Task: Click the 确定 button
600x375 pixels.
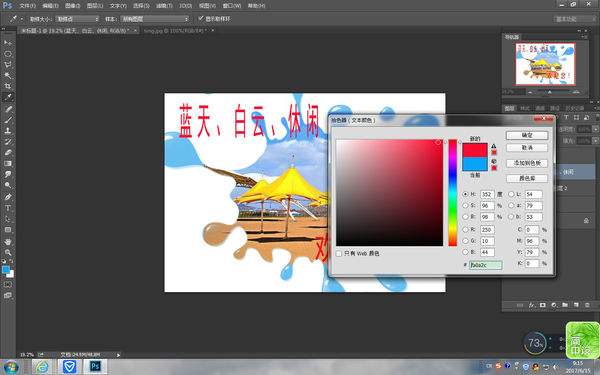Action: pos(527,135)
